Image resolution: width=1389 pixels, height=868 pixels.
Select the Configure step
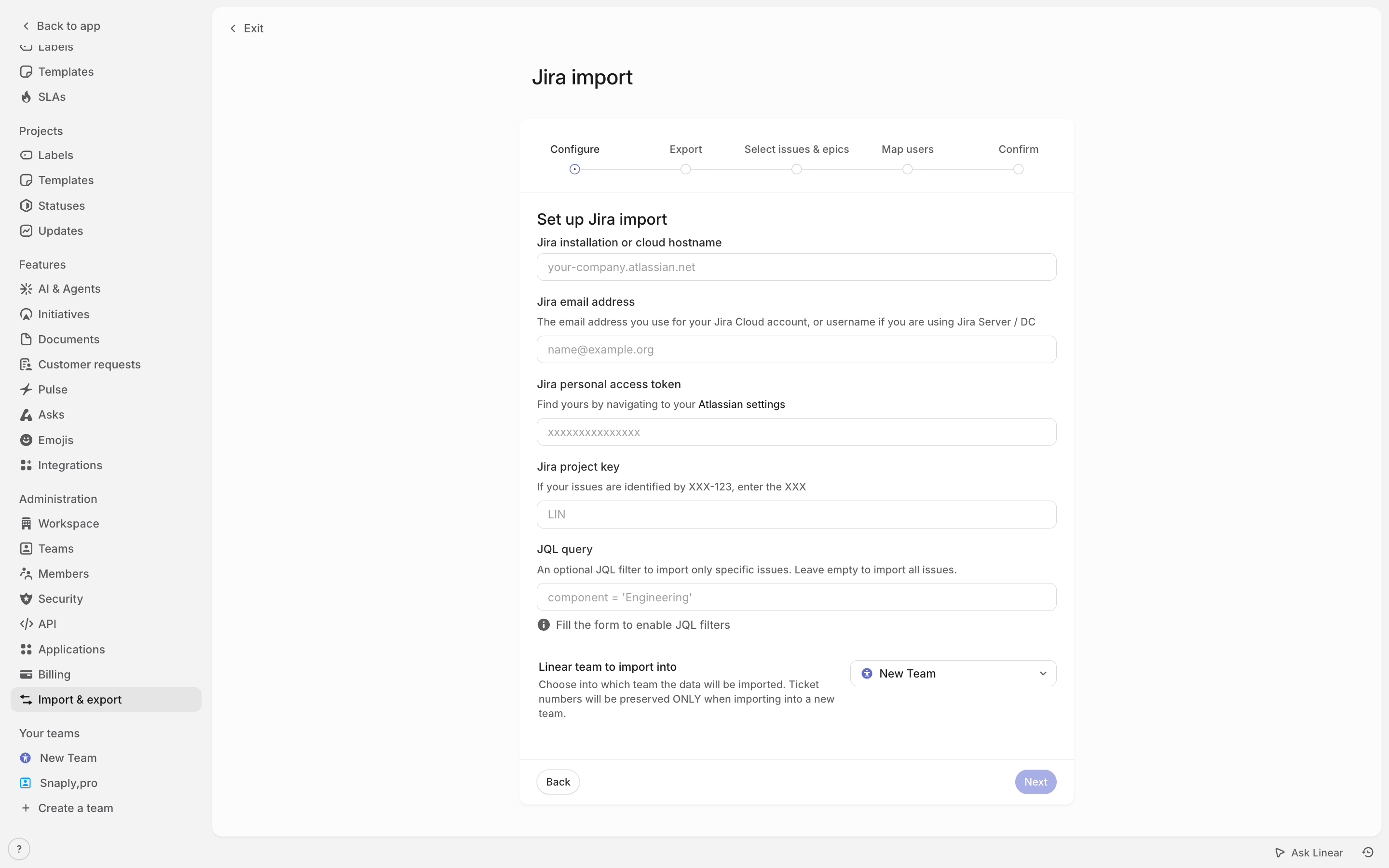(x=574, y=159)
